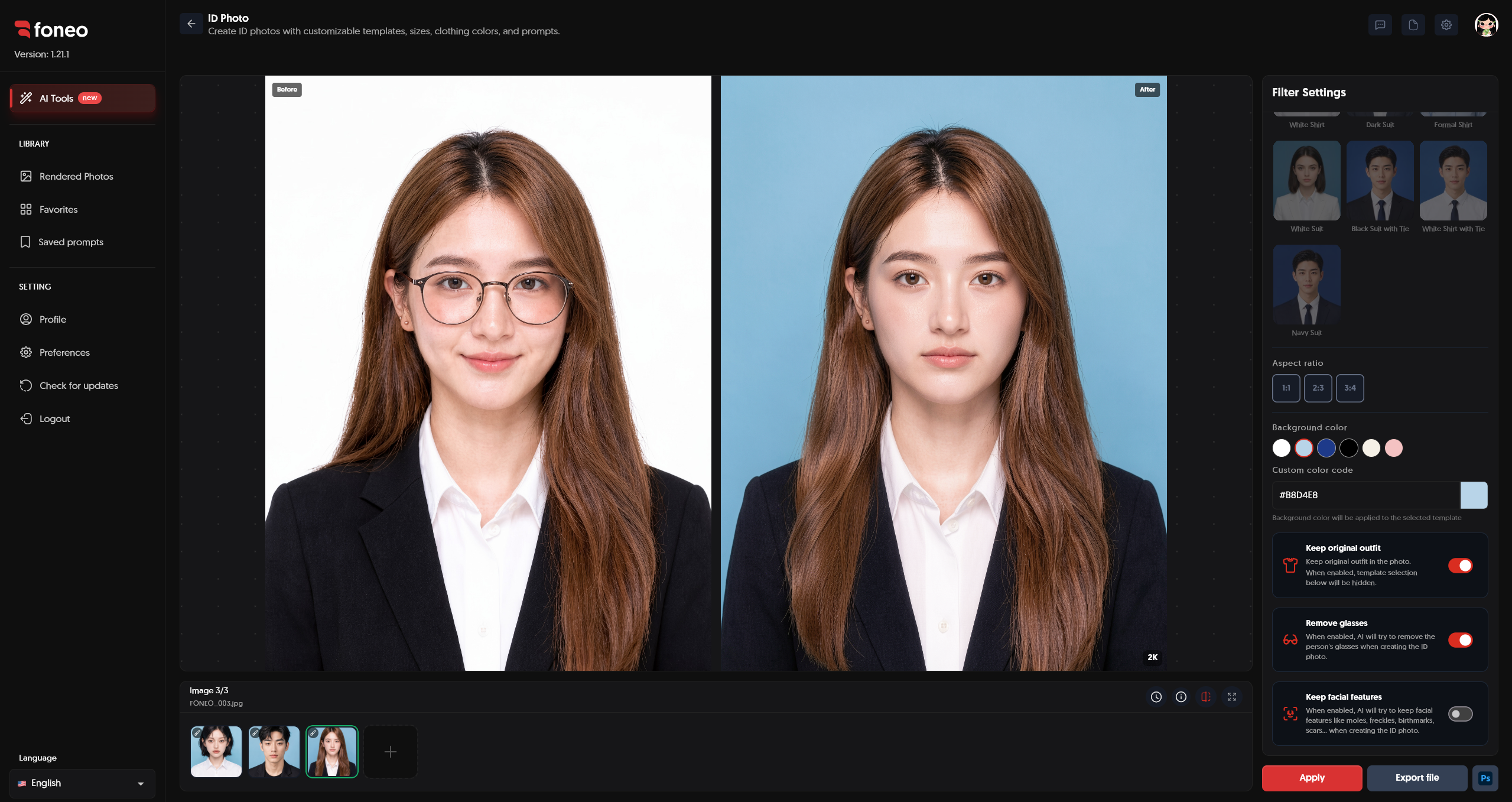Turn off the Remove glasses toggle
The height and width of the screenshot is (802, 1512).
(1460, 640)
